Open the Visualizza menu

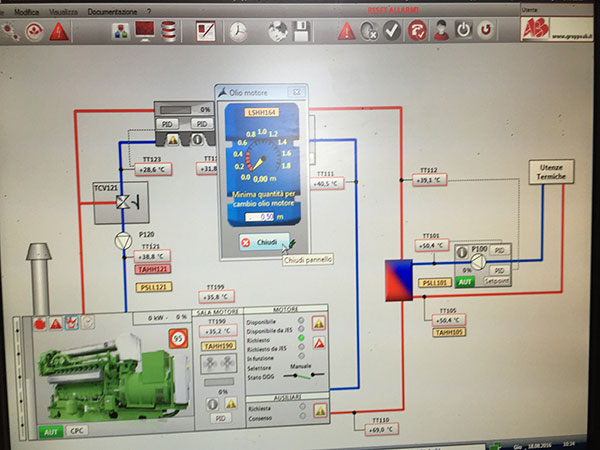pyautogui.click(x=65, y=9)
